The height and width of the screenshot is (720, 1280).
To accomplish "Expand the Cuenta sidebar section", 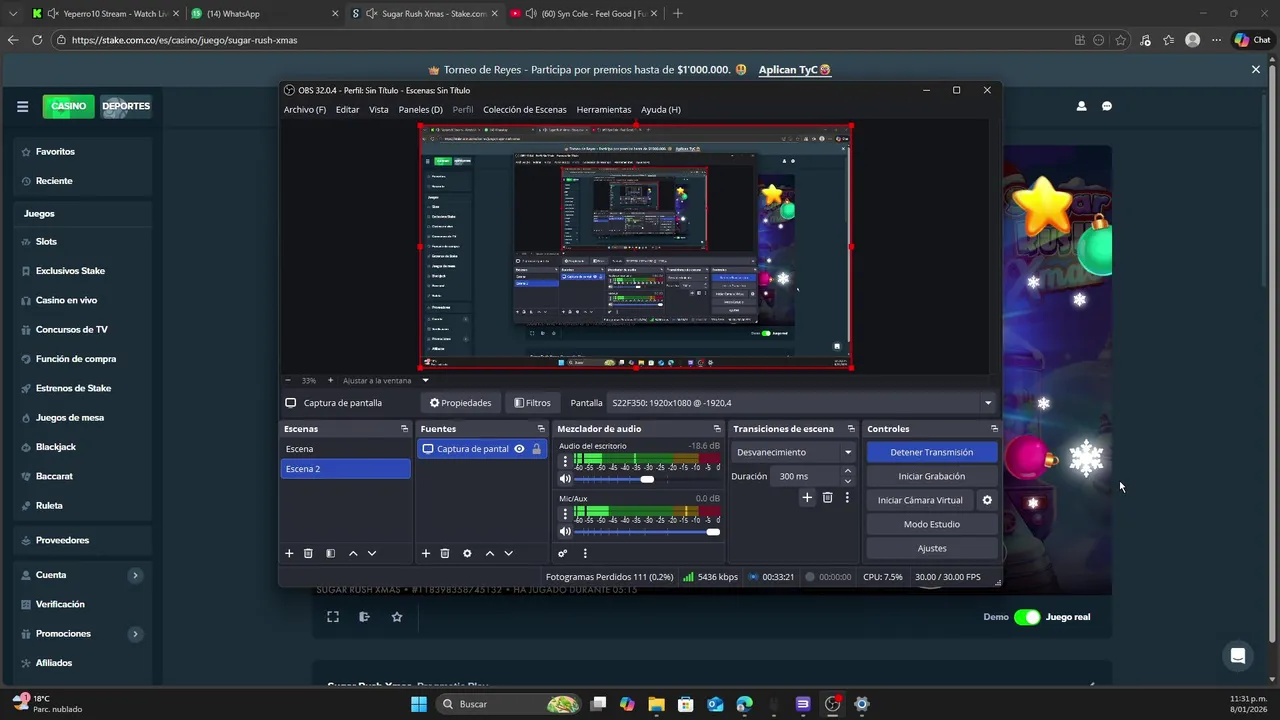I will (135, 575).
